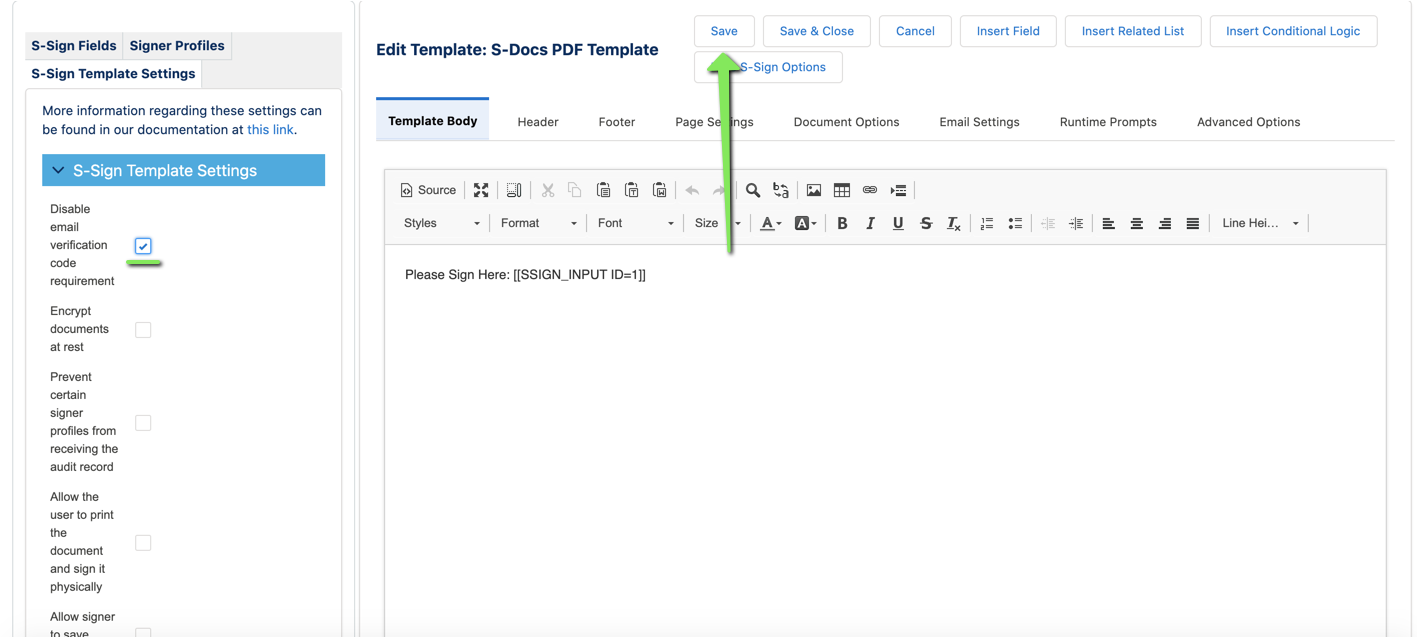1417x637 pixels.
Task: Click the Cancel button
Action: (915, 31)
